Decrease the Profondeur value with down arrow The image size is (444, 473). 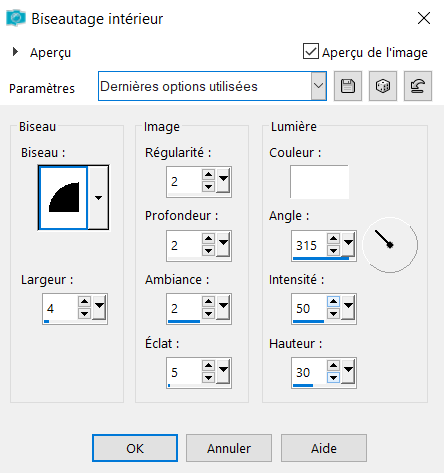tap(208, 251)
